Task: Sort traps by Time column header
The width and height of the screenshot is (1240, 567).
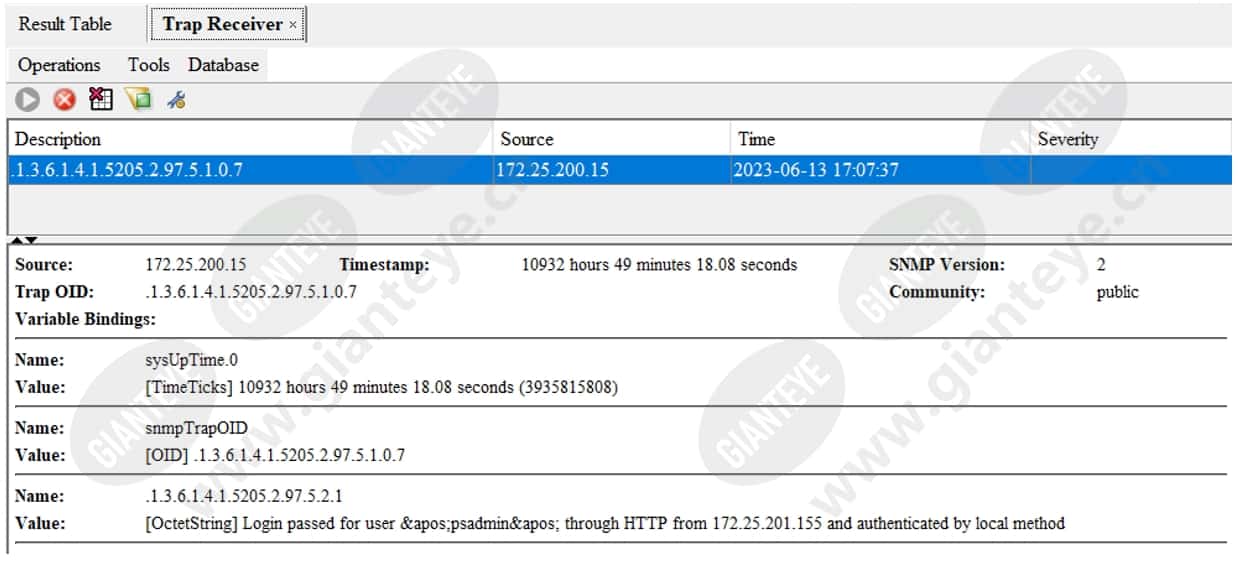Action: click(x=881, y=139)
